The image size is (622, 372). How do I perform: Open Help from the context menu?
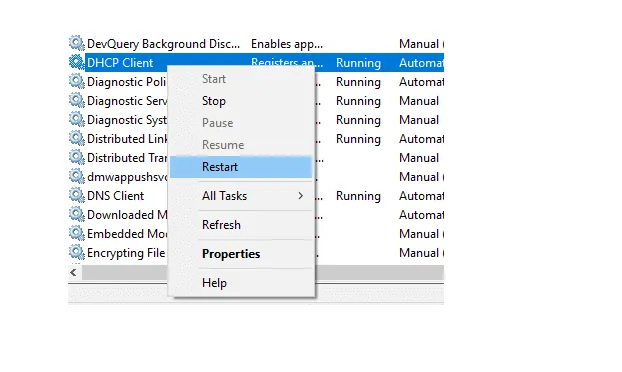tap(241, 283)
